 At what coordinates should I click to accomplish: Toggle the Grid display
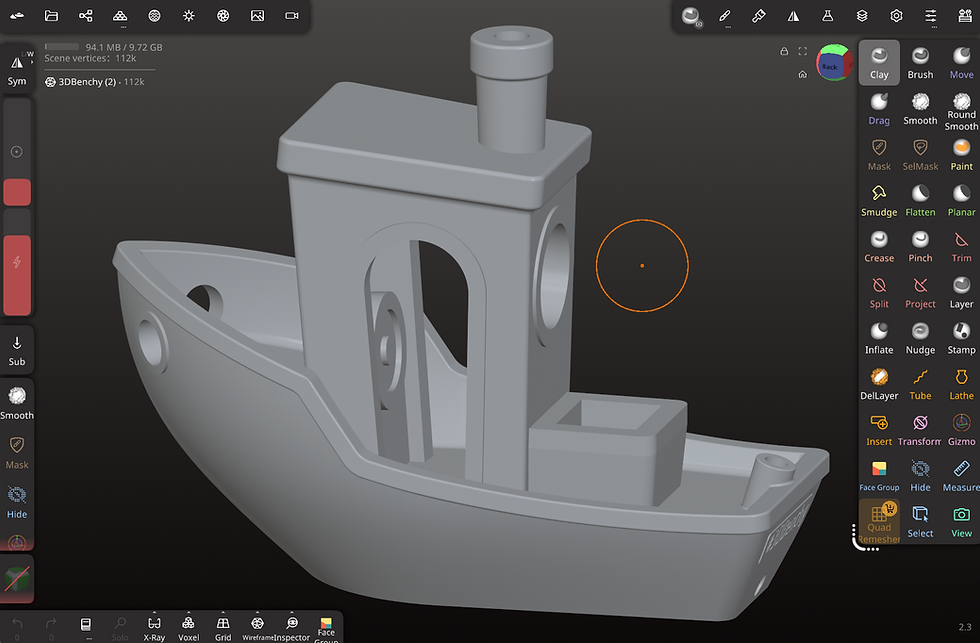click(x=222, y=627)
